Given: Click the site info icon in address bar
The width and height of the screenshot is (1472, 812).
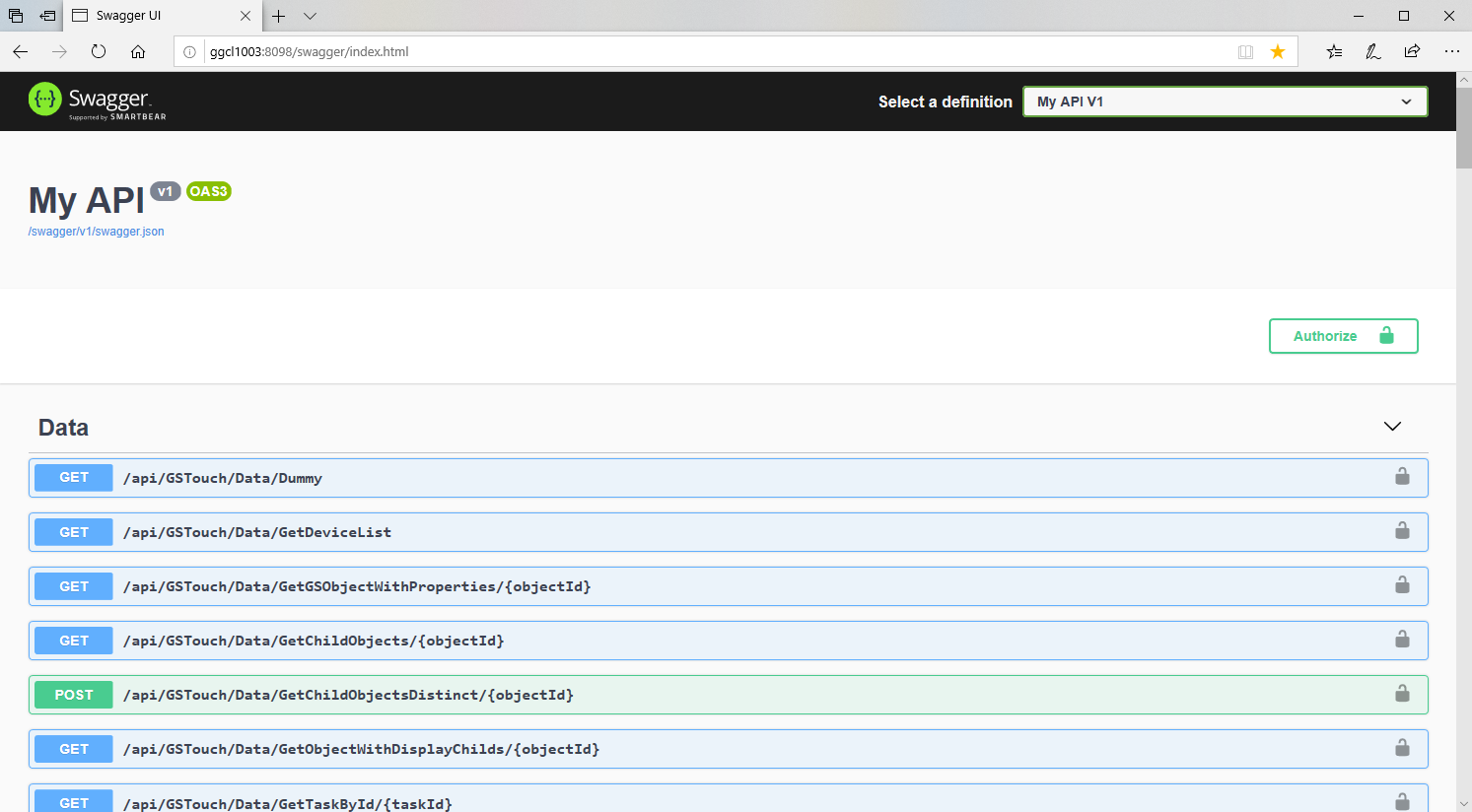Looking at the screenshot, I should 190,51.
